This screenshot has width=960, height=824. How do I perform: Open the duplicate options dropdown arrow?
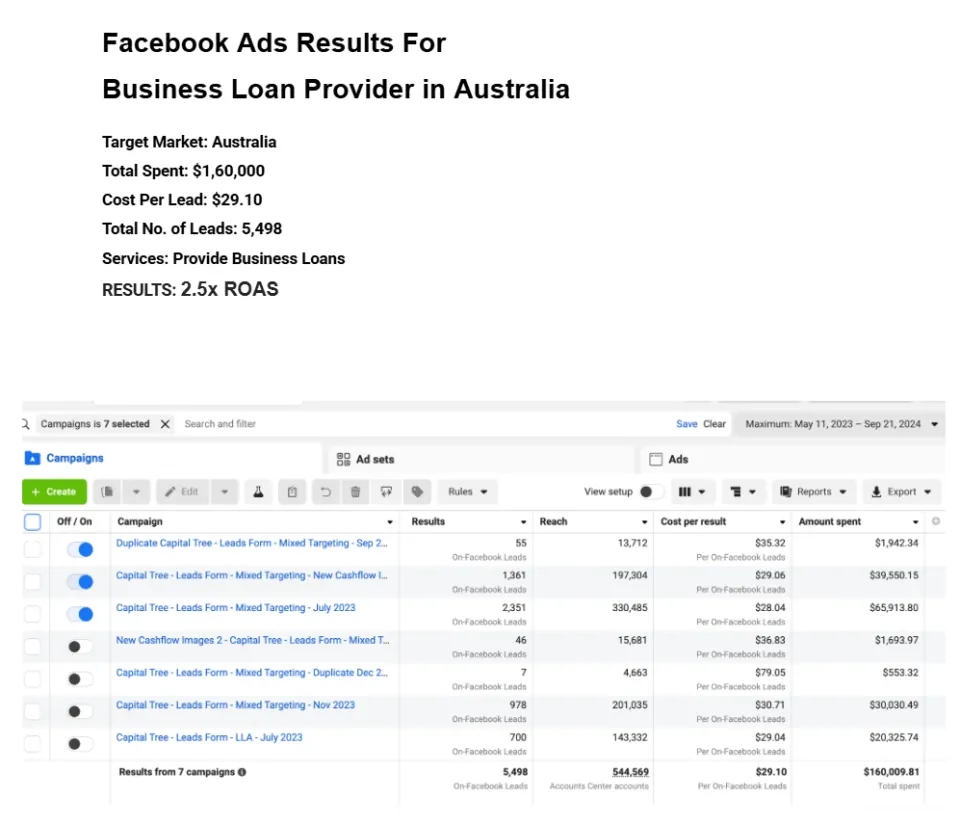pos(136,492)
